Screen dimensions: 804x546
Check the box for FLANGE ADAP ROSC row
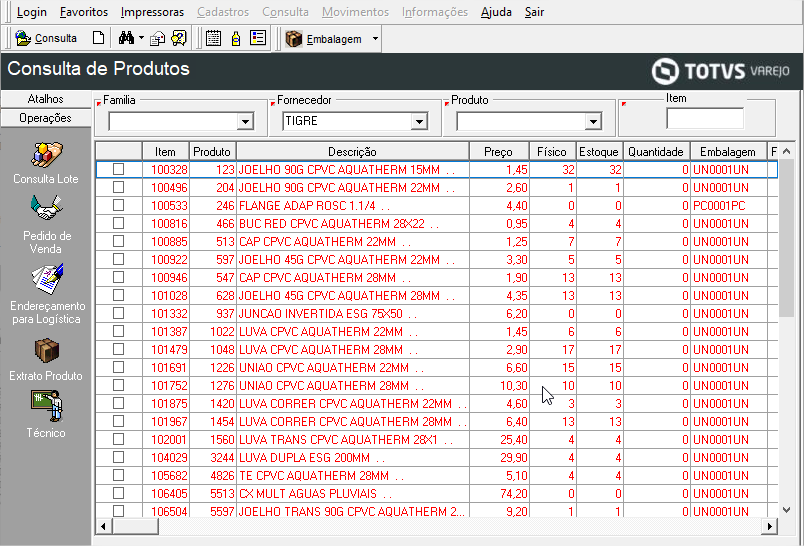(118, 205)
